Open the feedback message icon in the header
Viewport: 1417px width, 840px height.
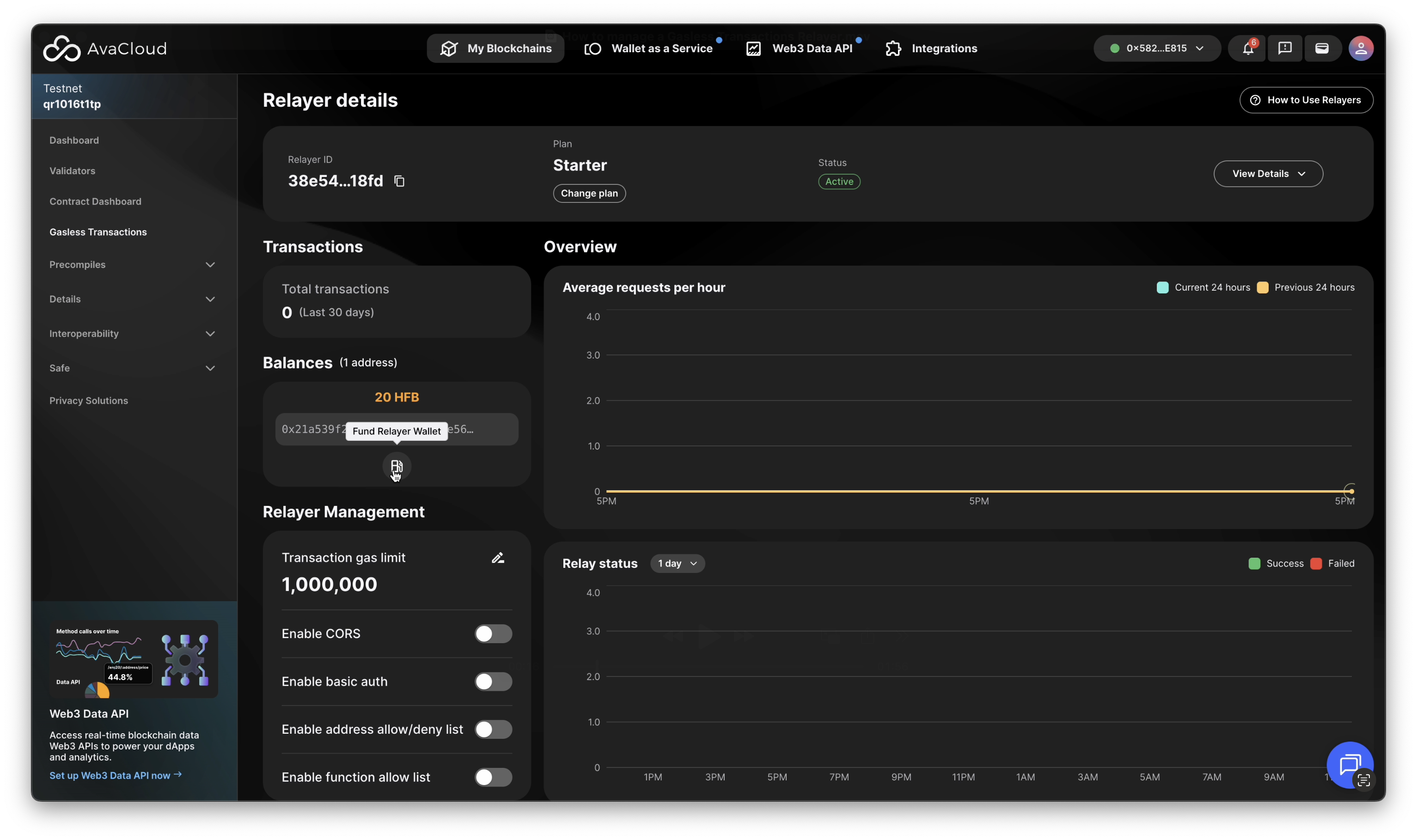click(1284, 49)
